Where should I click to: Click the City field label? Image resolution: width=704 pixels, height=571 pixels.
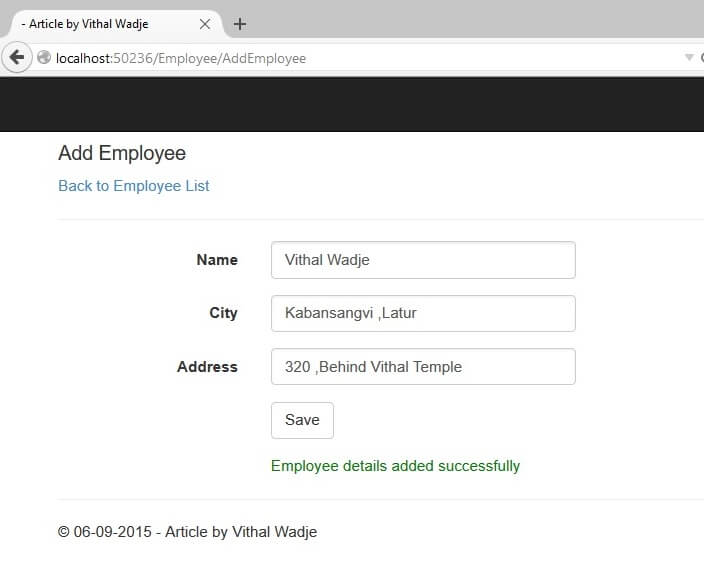coord(223,313)
